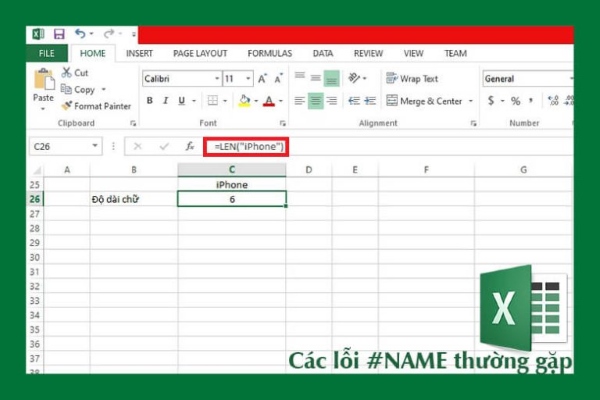Click the Undo arrow icon
The height and width of the screenshot is (400, 600).
coord(79,34)
